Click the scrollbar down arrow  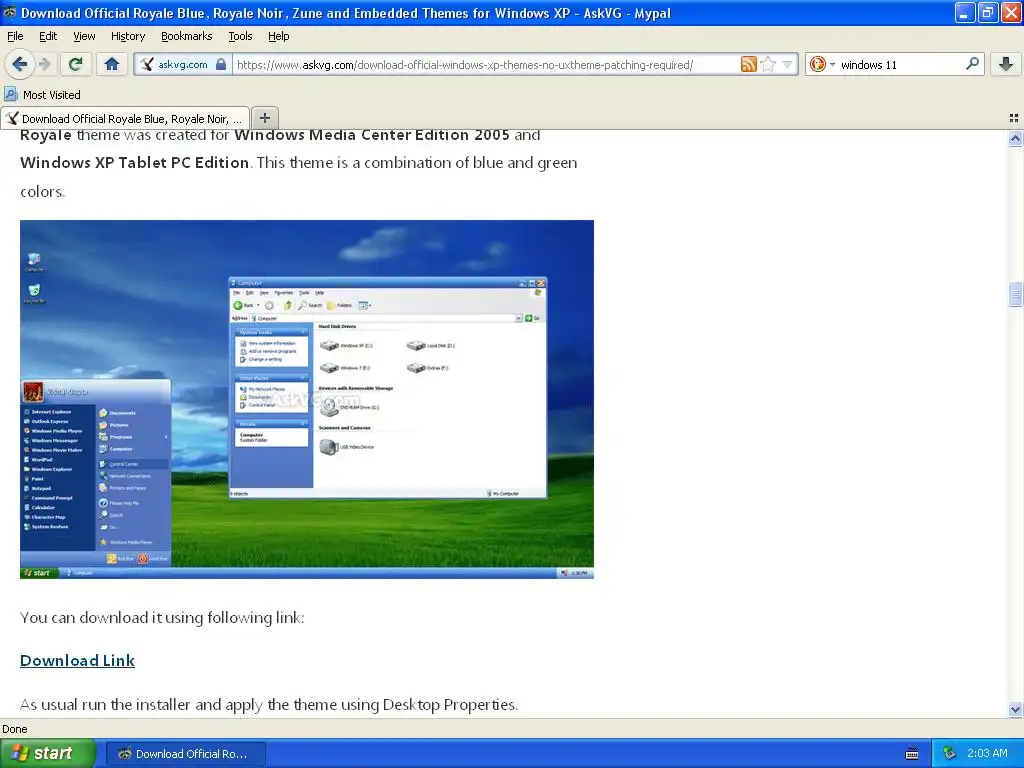tap(1015, 709)
